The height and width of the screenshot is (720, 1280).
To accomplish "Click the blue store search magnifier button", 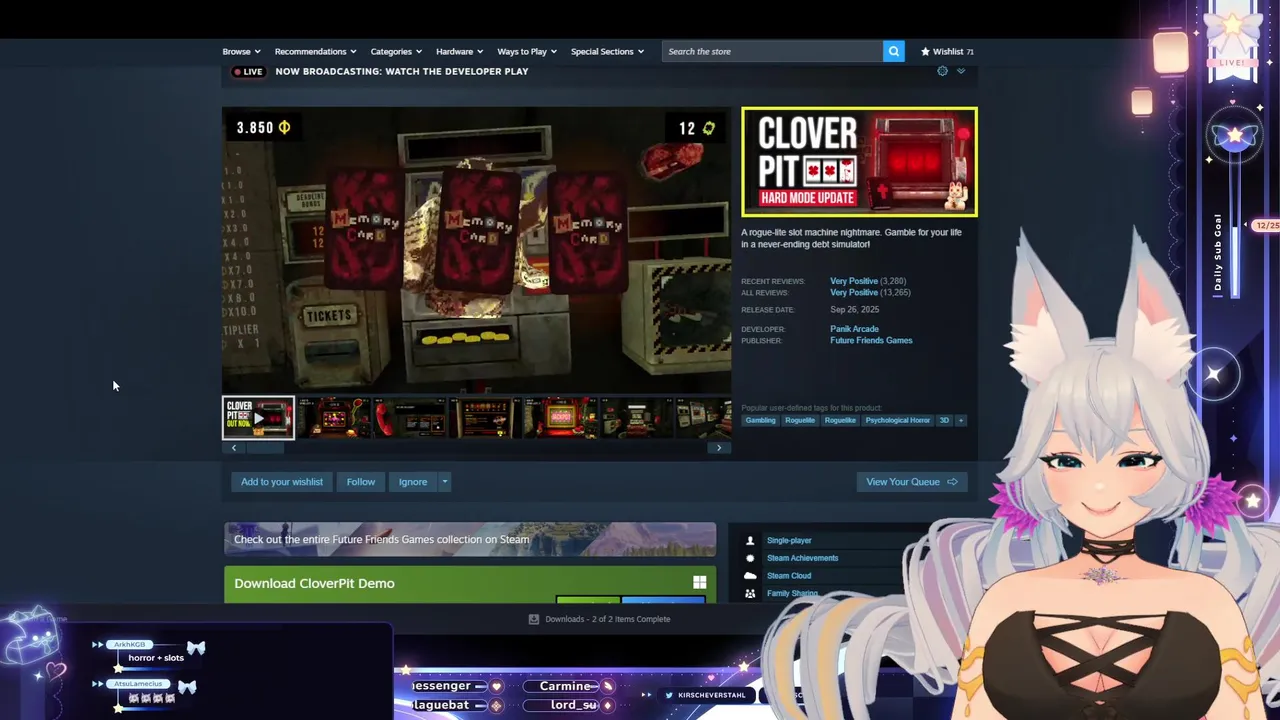I will (x=893, y=51).
